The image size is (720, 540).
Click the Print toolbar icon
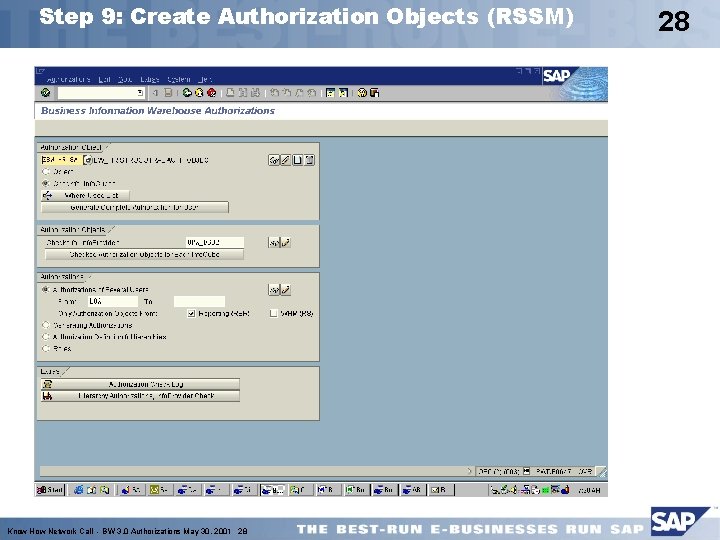(x=231, y=93)
